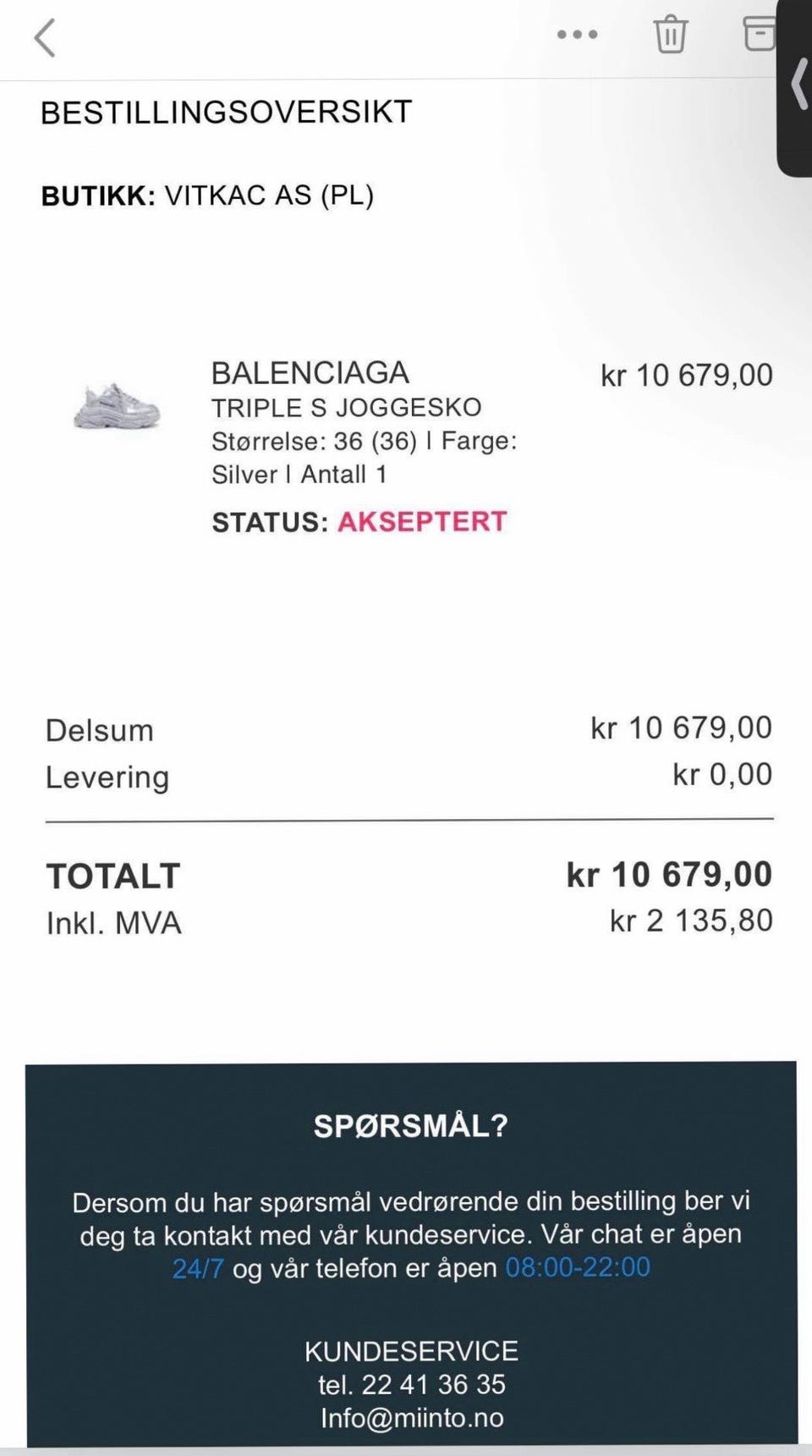Tap the TRIPLE S JOGGESKO product title

click(347, 408)
